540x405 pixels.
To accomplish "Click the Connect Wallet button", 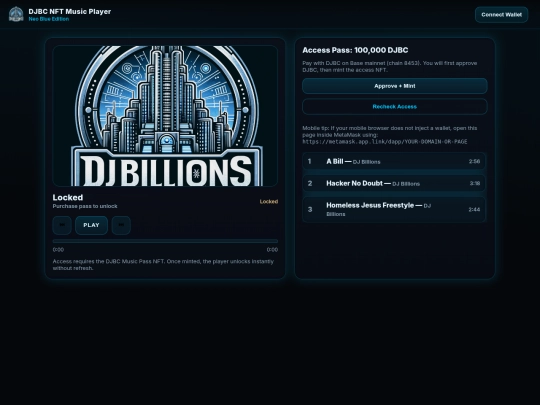I will pyautogui.click(x=501, y=15).
